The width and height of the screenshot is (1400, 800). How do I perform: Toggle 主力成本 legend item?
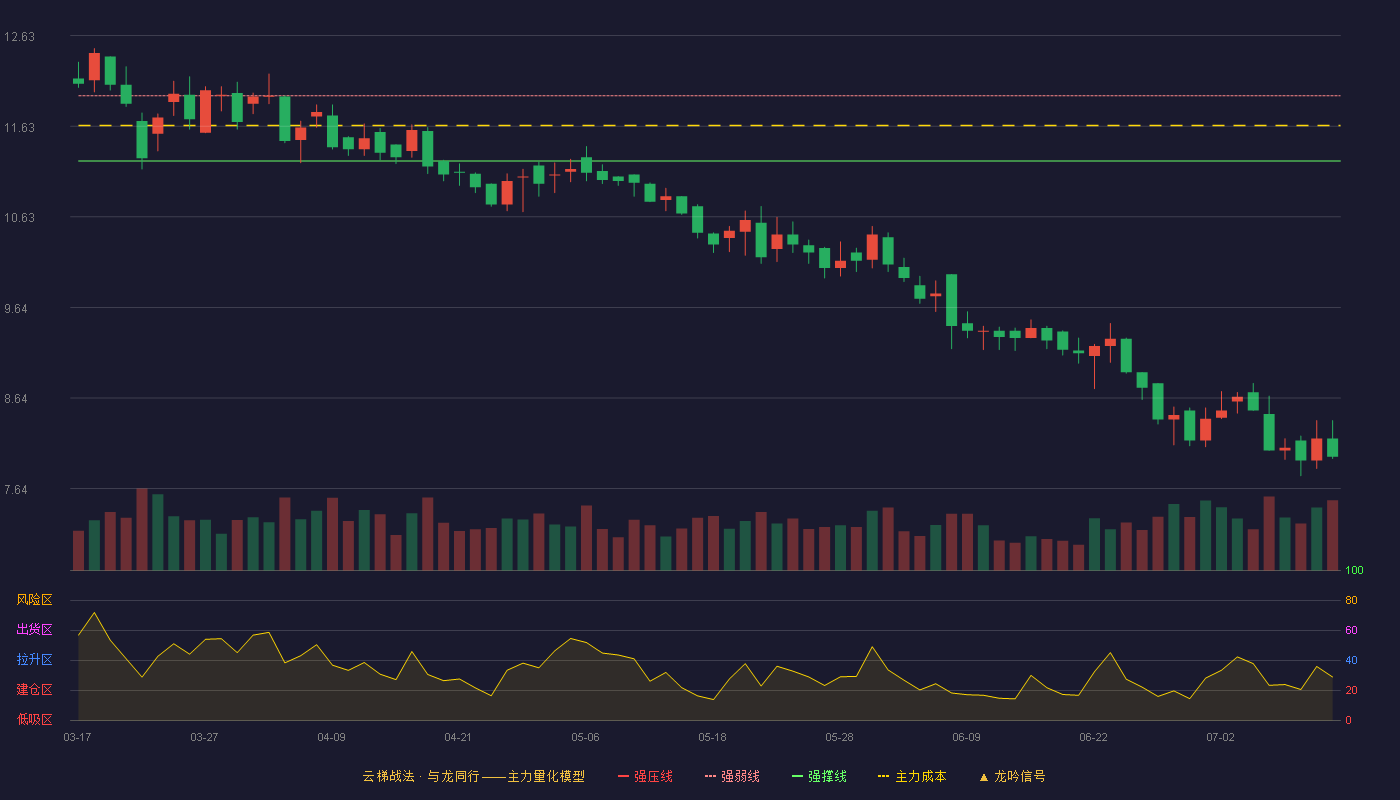(912, 776)
